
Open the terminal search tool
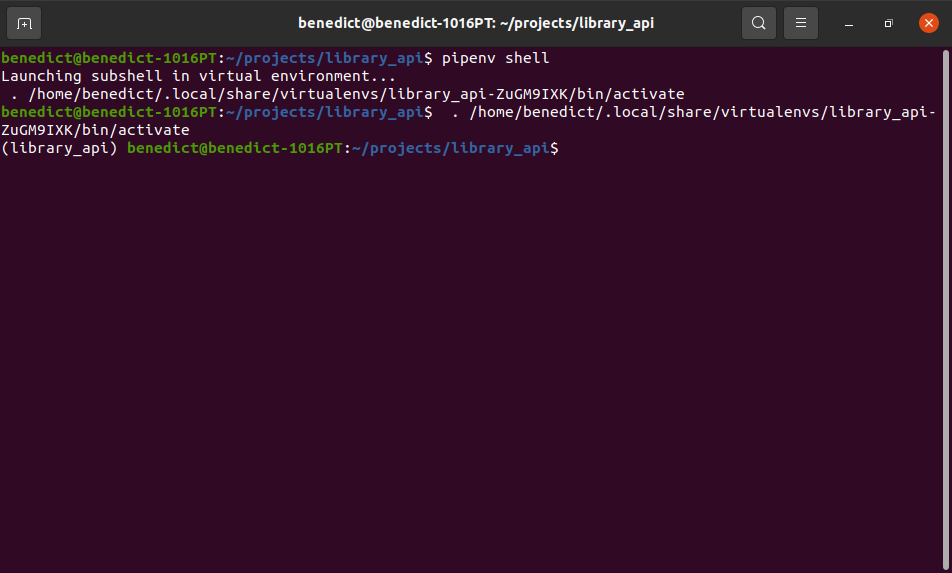758,23
